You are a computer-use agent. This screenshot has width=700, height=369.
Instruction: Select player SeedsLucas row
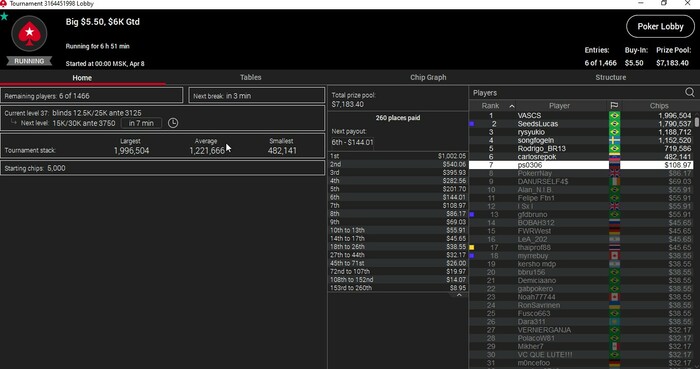[582, 124]
